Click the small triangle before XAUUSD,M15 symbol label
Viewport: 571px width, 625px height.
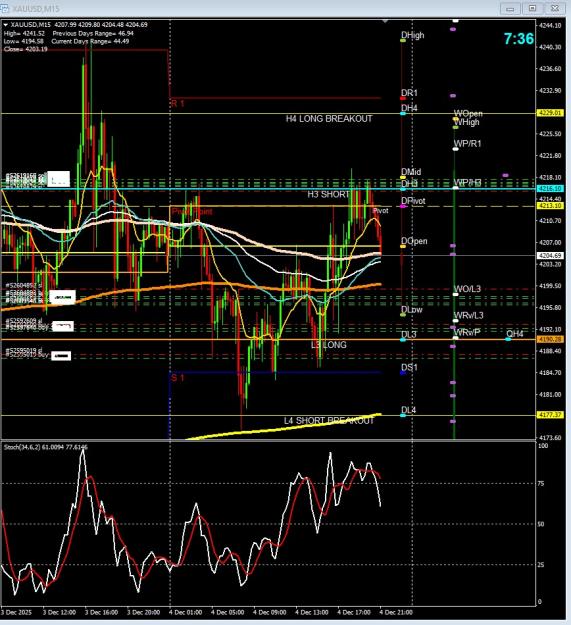[6, 25]
